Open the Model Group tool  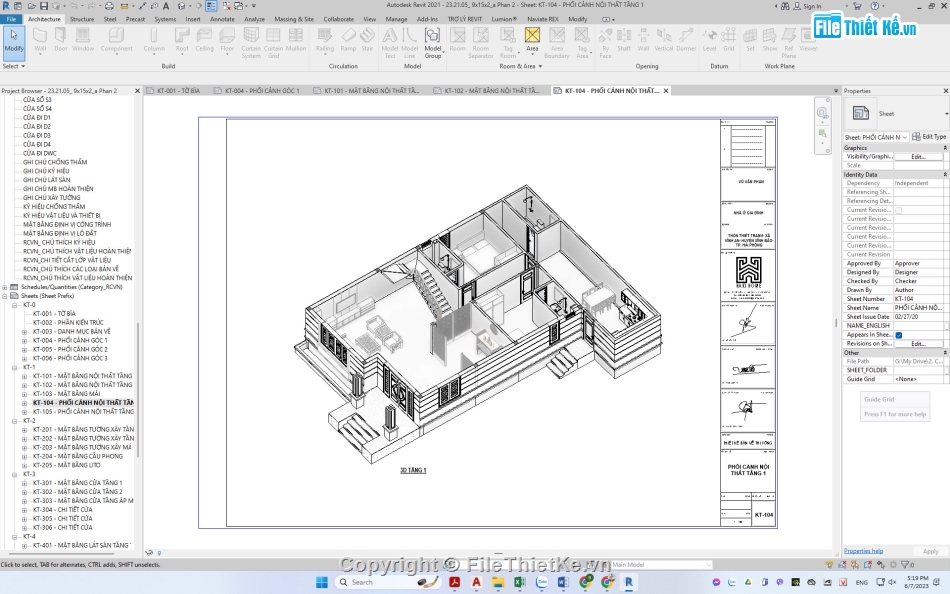[x=433, y=43]
